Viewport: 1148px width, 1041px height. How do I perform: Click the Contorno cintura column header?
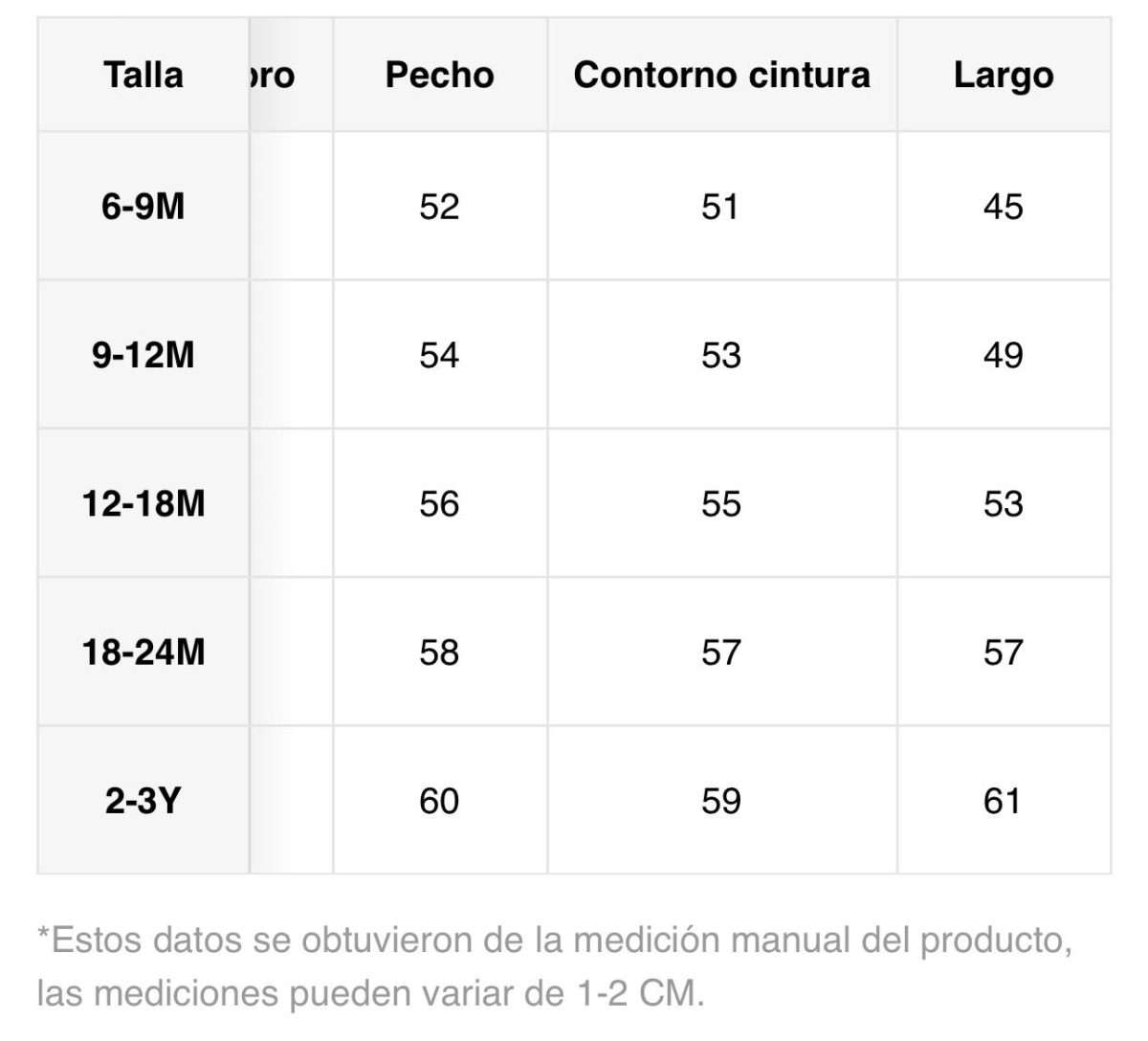point(722,75)
